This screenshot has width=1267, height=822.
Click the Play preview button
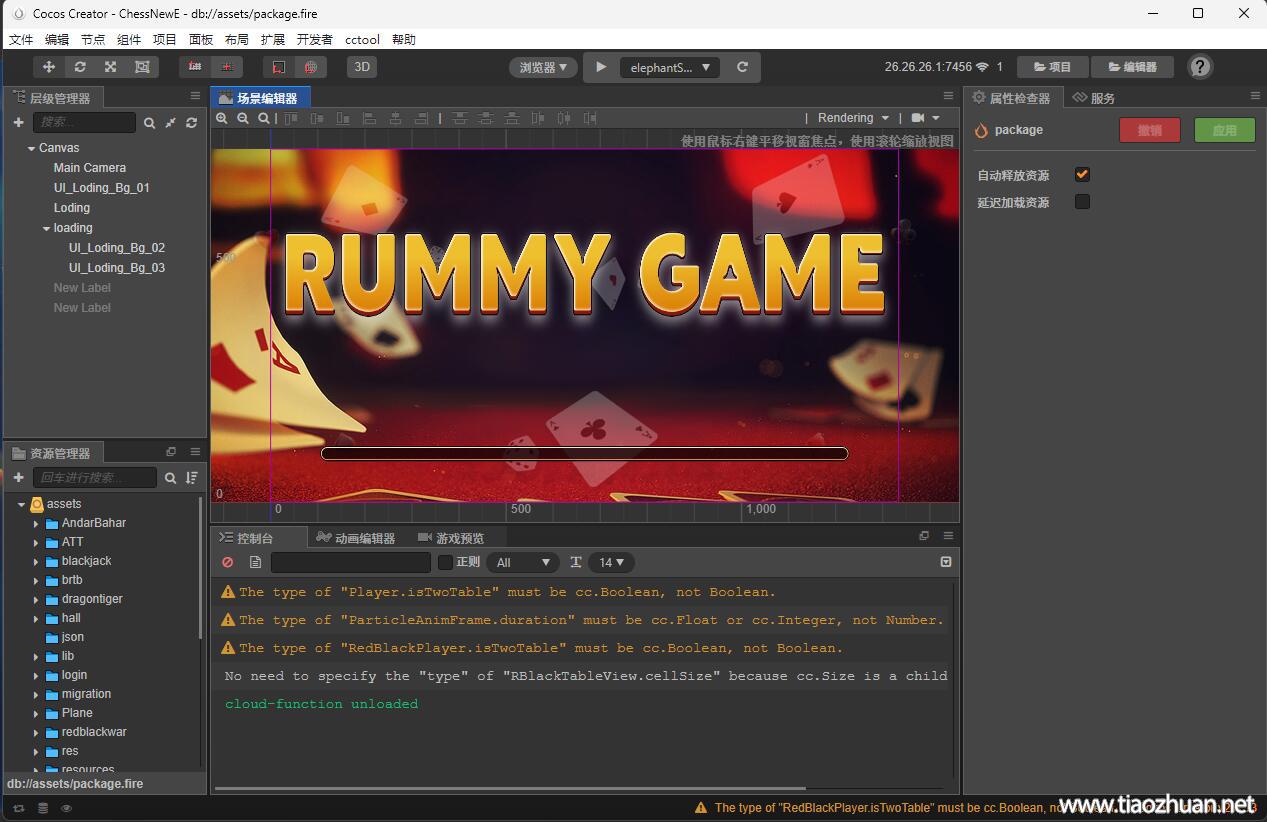coord(601,67)
